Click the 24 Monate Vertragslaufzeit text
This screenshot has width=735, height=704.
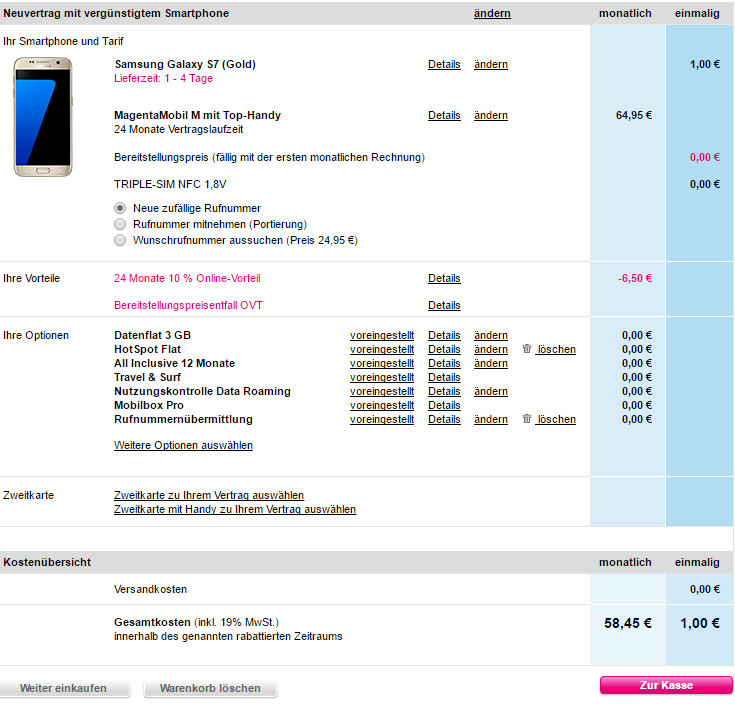[179, 129]
